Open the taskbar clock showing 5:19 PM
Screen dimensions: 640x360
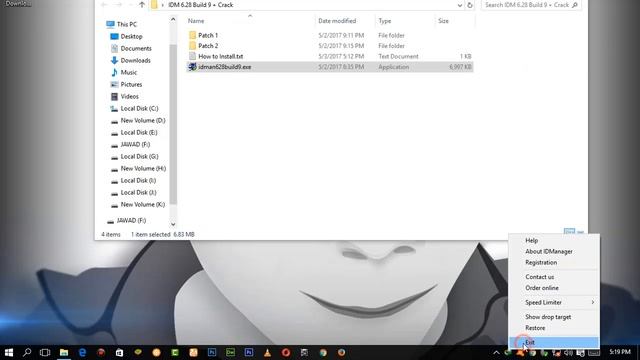[619, 352]
